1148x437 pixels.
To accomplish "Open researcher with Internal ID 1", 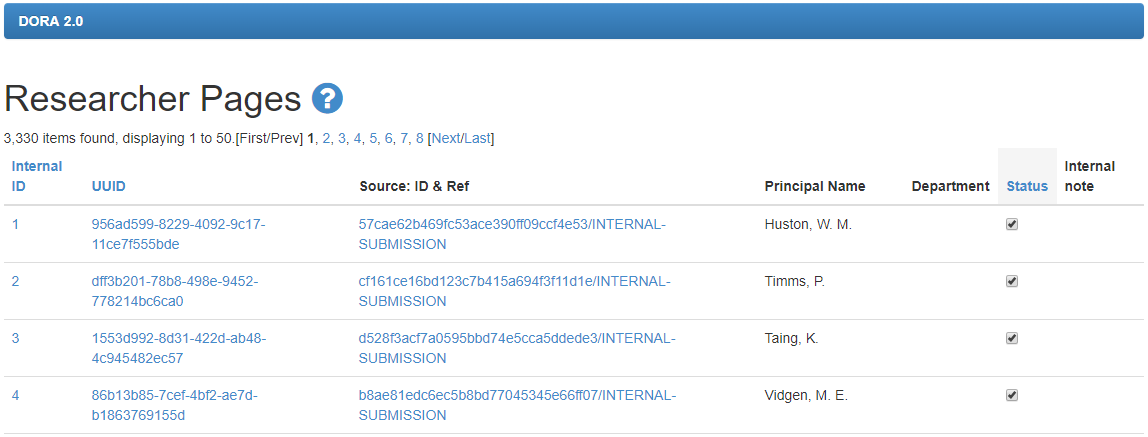I will point(15,225).
